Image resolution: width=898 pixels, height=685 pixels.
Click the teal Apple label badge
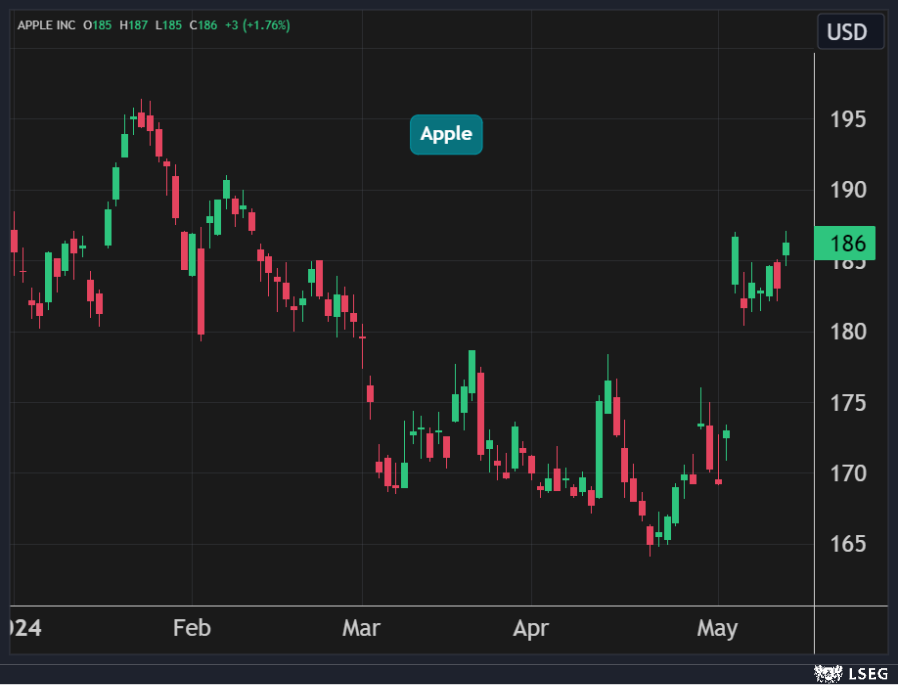click(446, 135)
